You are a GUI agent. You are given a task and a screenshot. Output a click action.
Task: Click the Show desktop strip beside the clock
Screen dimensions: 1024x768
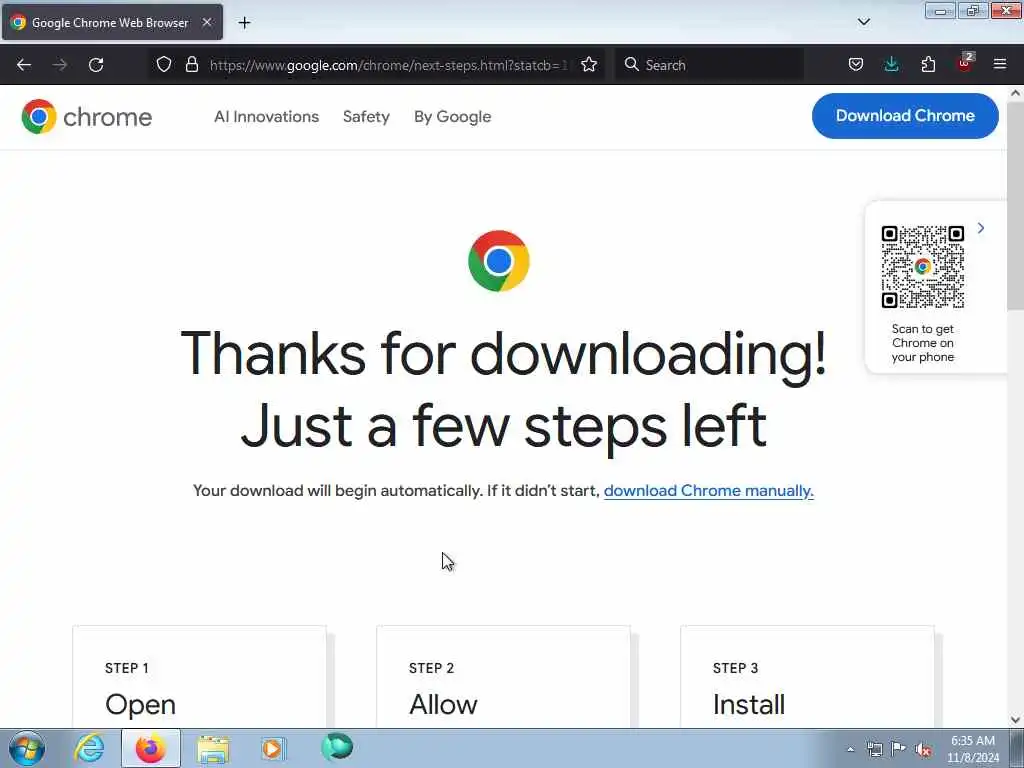1017,748
